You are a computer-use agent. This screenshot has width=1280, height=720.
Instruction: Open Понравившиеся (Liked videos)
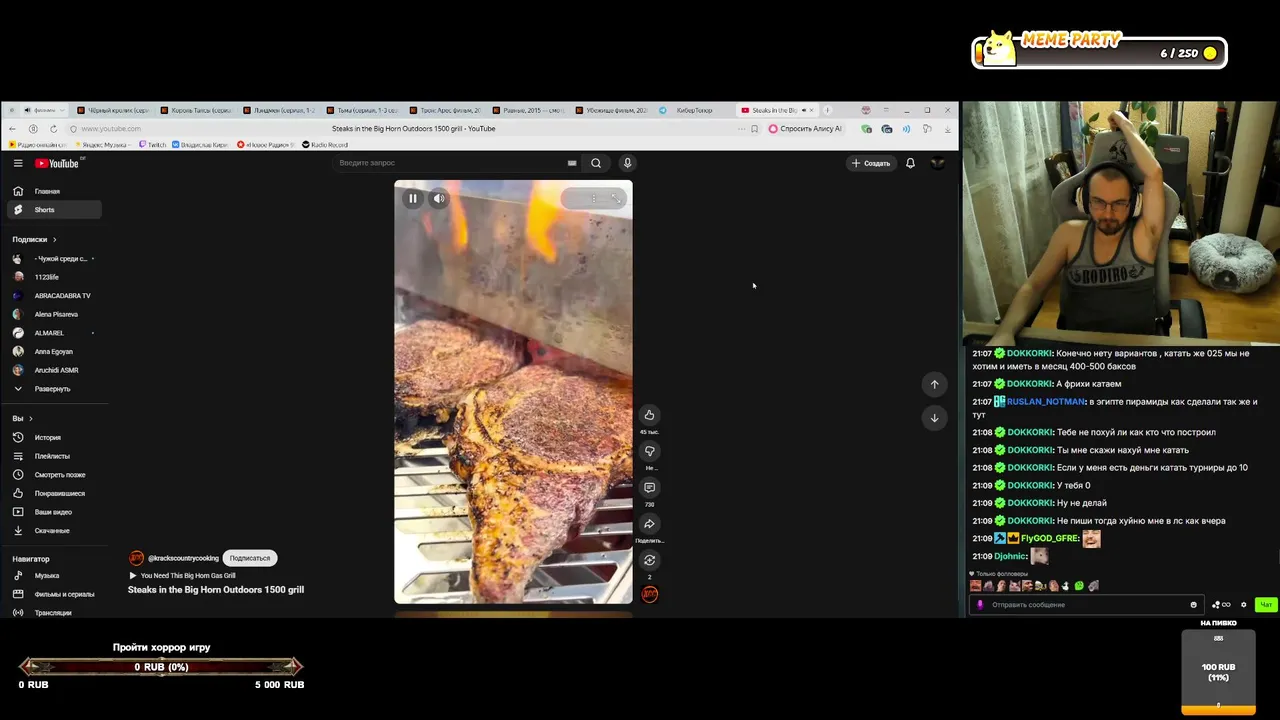(x=54, y=493)
